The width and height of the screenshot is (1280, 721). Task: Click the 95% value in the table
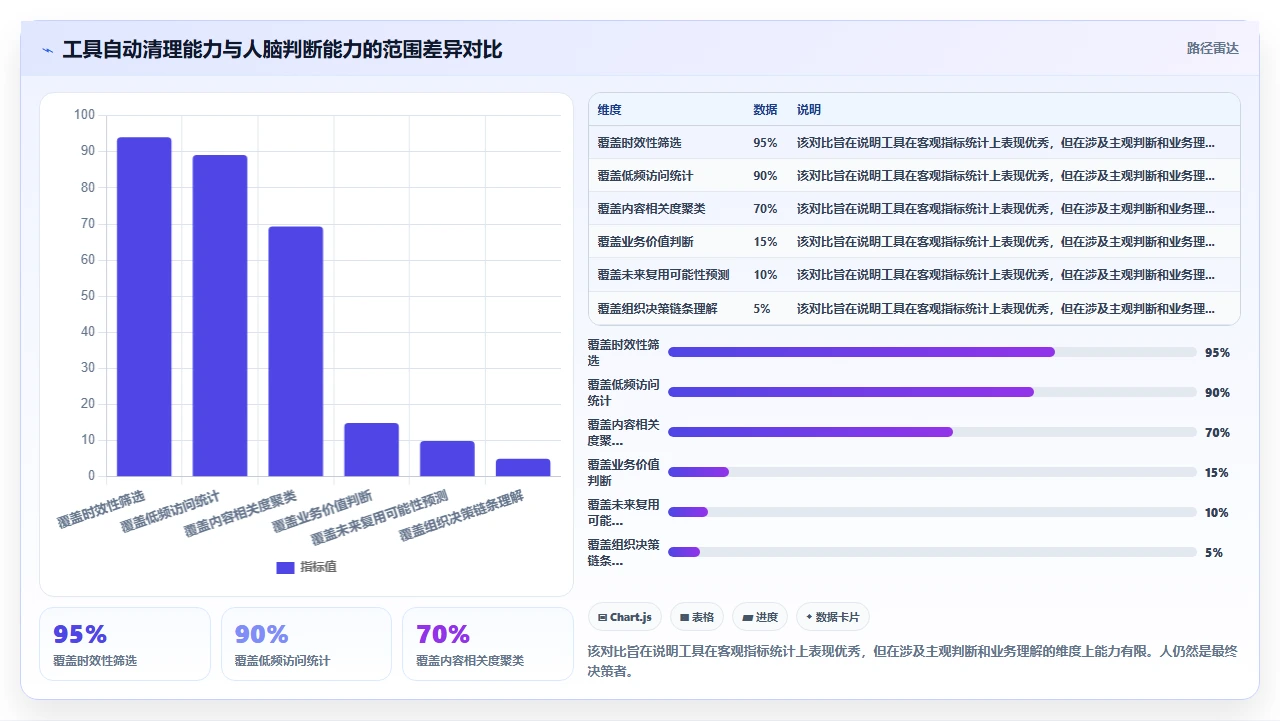click(765, 143)
